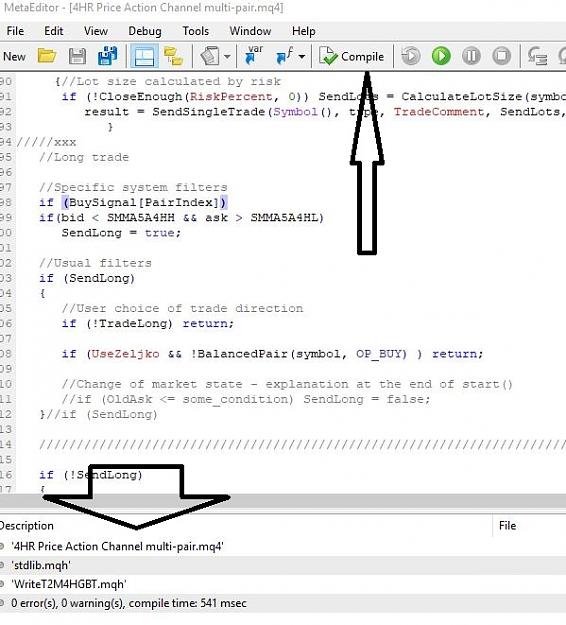Click the '//Long trade' comment line

pos(84,157)
